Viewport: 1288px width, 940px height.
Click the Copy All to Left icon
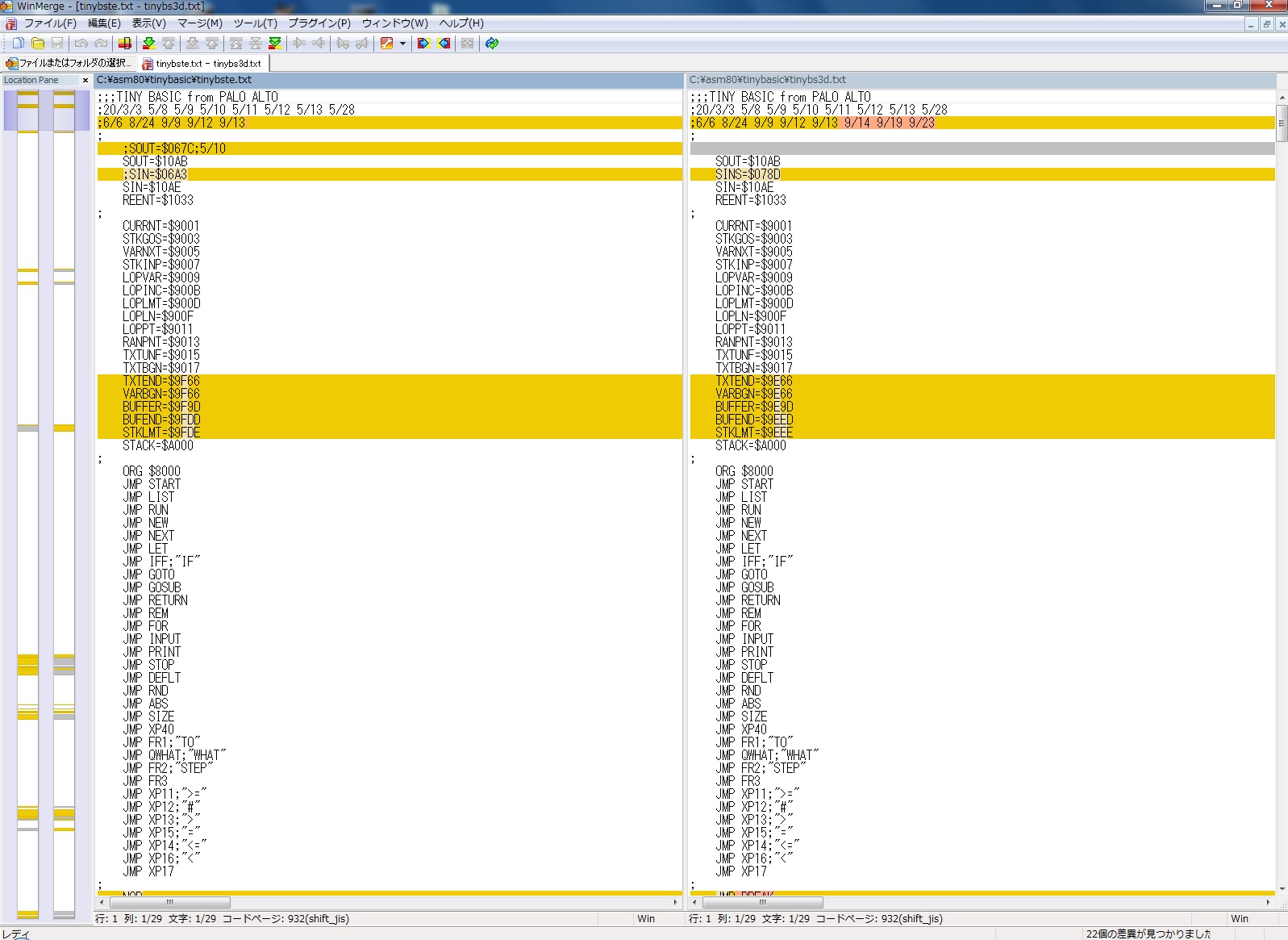click(x=444, y=44)
